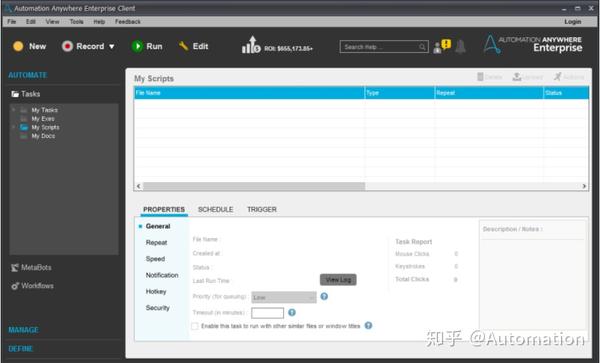Screen dimensions: 600x363
Task: Select My Tasks folder in tree
Action: pos(44,110)
